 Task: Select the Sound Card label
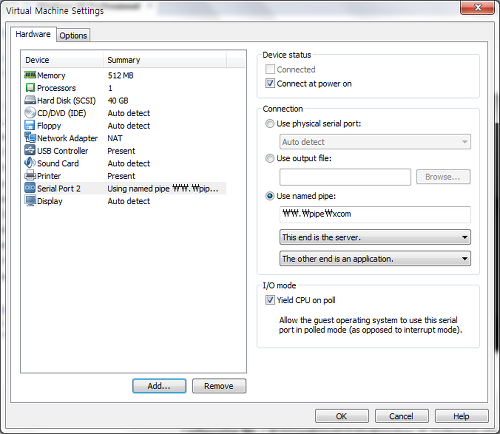[58, 163]
